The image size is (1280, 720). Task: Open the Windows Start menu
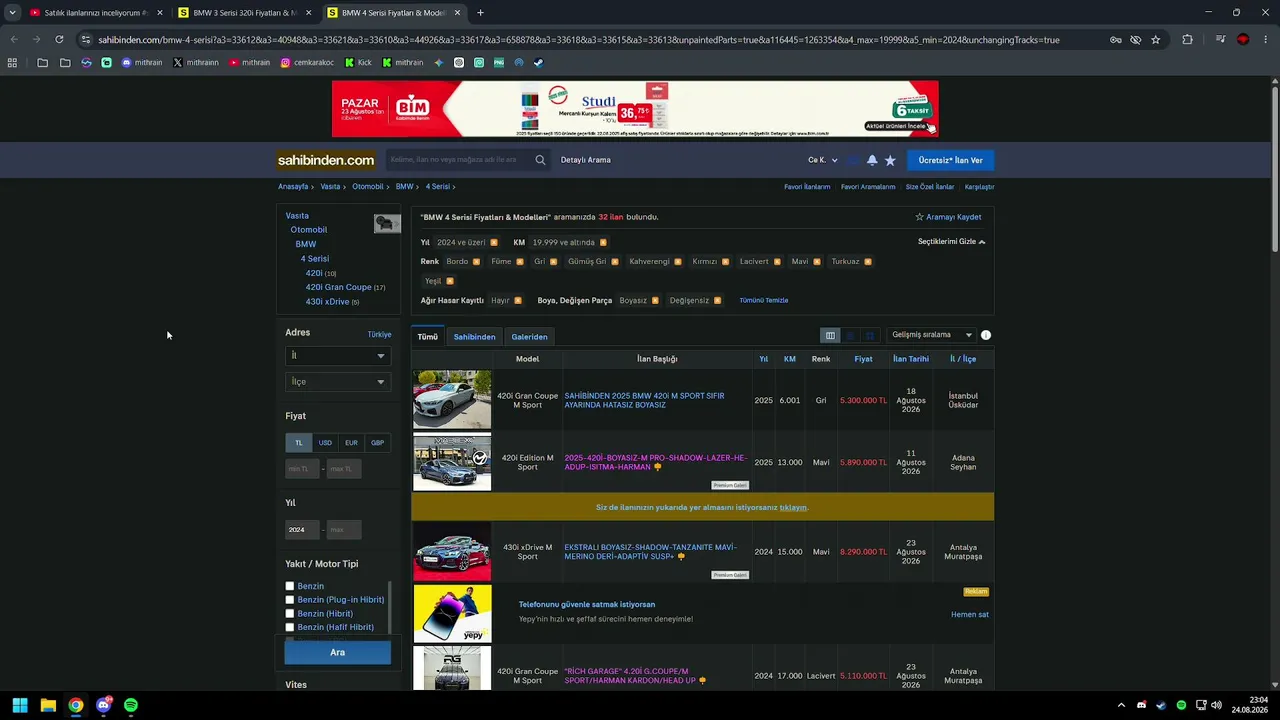click(20, 705)
